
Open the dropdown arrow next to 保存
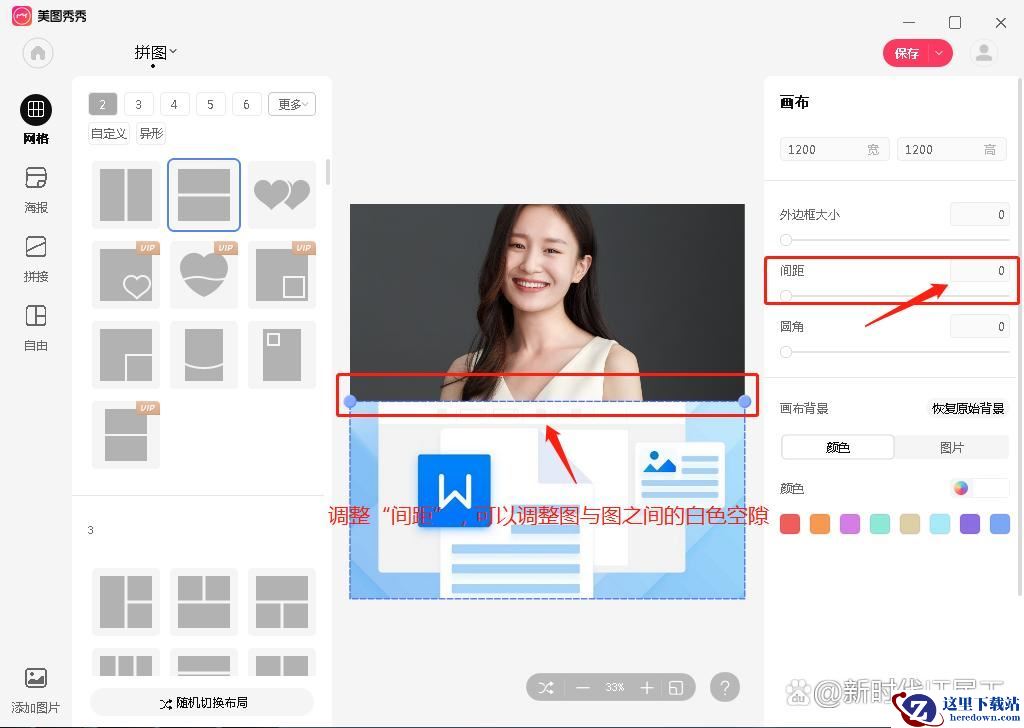coord(939,53)
